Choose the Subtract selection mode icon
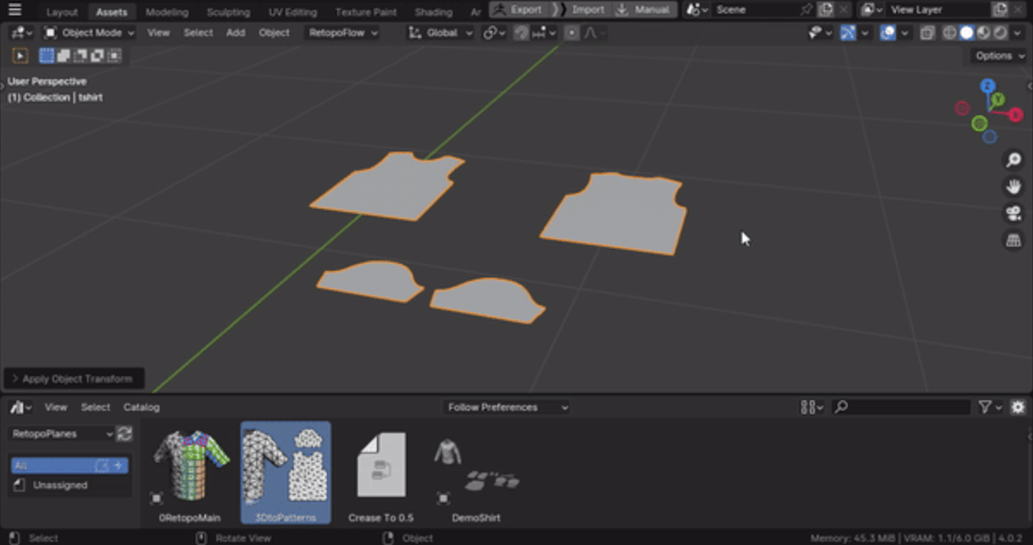Screen dimensions: 1033x545 pyautogui.click(x=80, y=56)
